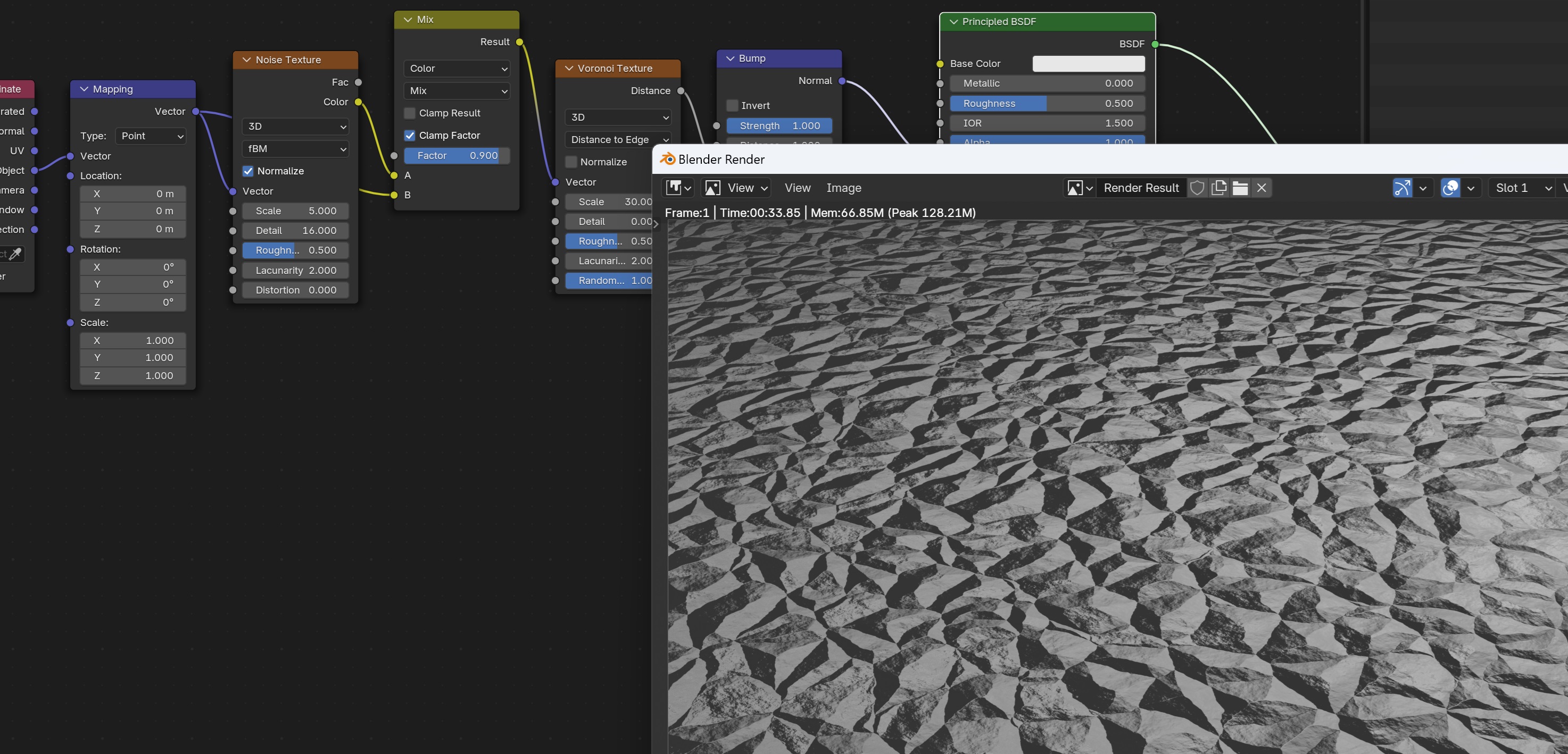Unlink Render Result with the X icon
Screen dimensions: 1568x754
click(1261, 188)
